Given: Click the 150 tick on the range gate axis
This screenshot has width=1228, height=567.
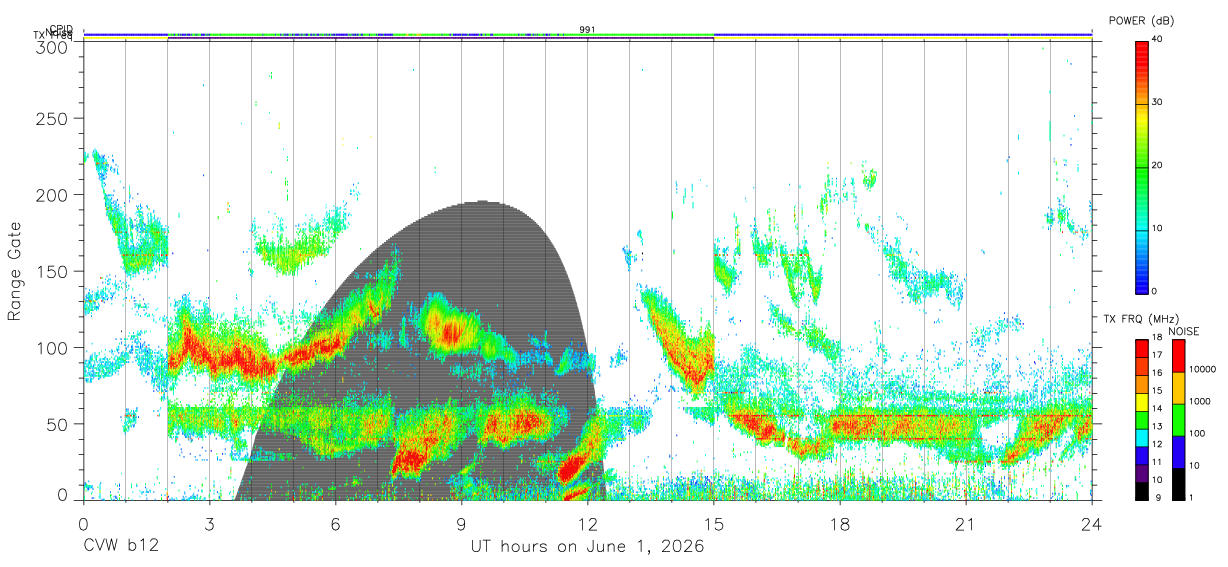Looking at the screenshot, I should coord(52,271).
